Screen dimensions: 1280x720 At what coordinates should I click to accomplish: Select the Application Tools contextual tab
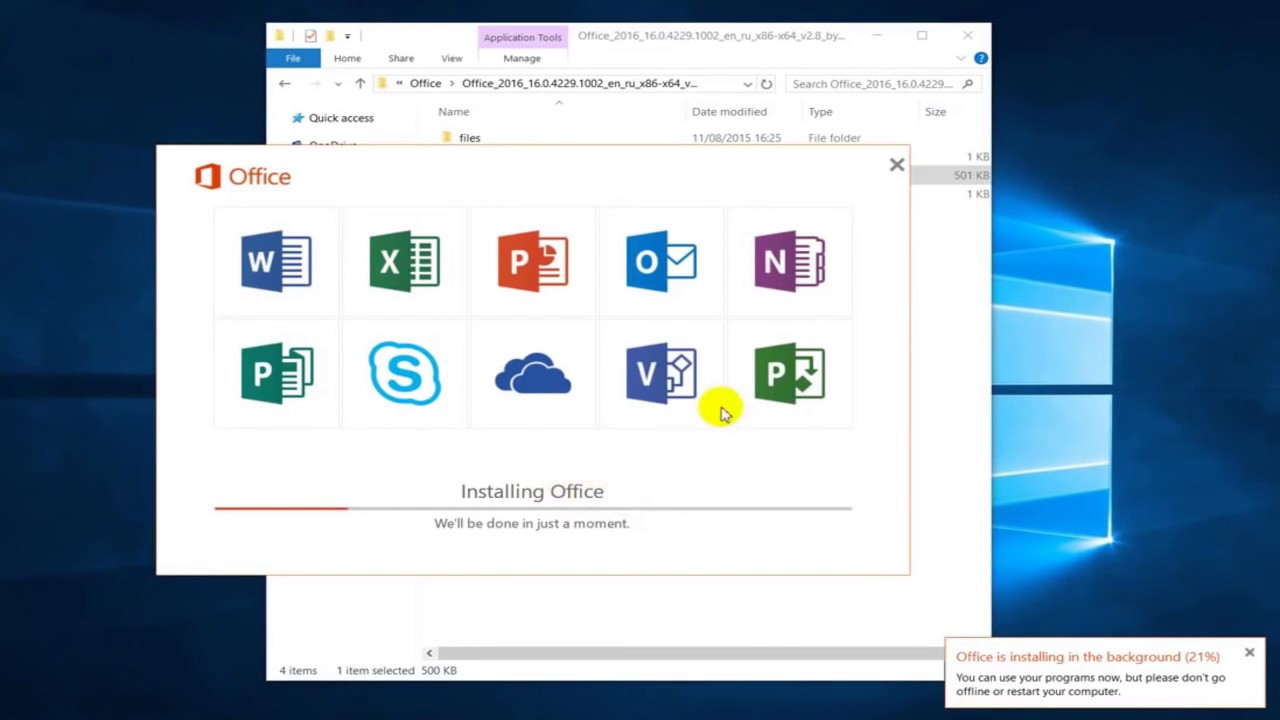522,37
